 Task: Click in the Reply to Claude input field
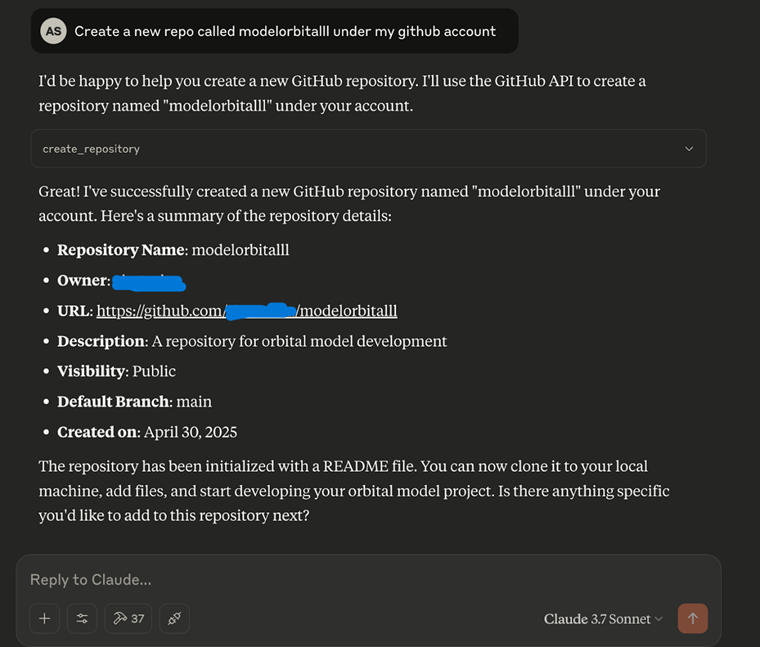[x=300, y=580]
